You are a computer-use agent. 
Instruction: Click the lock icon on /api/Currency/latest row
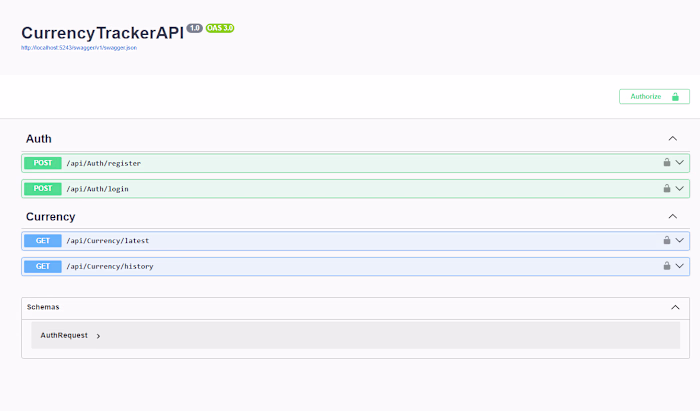click(667, 240)
